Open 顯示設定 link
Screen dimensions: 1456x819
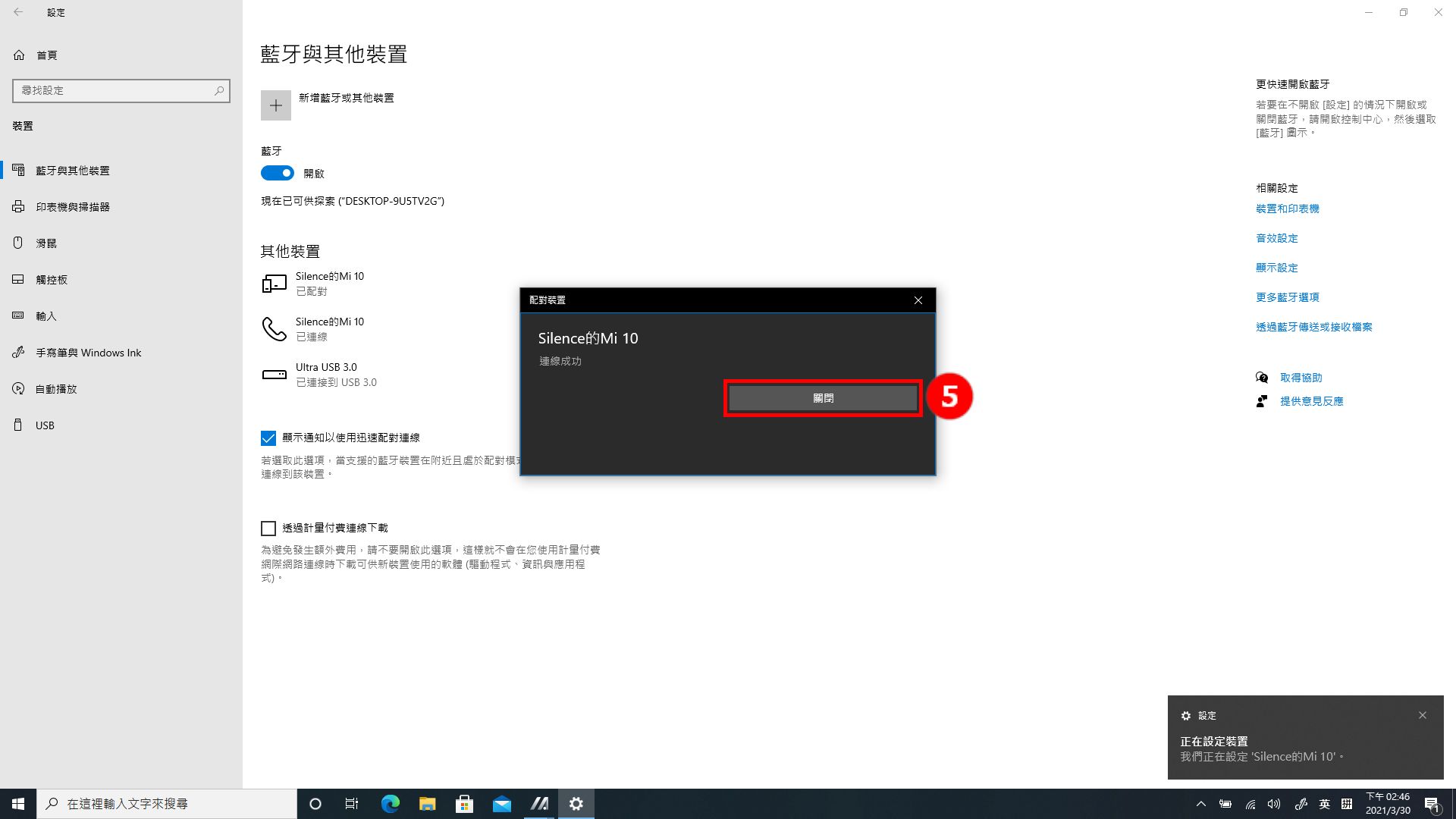(x=1276, y=268)
